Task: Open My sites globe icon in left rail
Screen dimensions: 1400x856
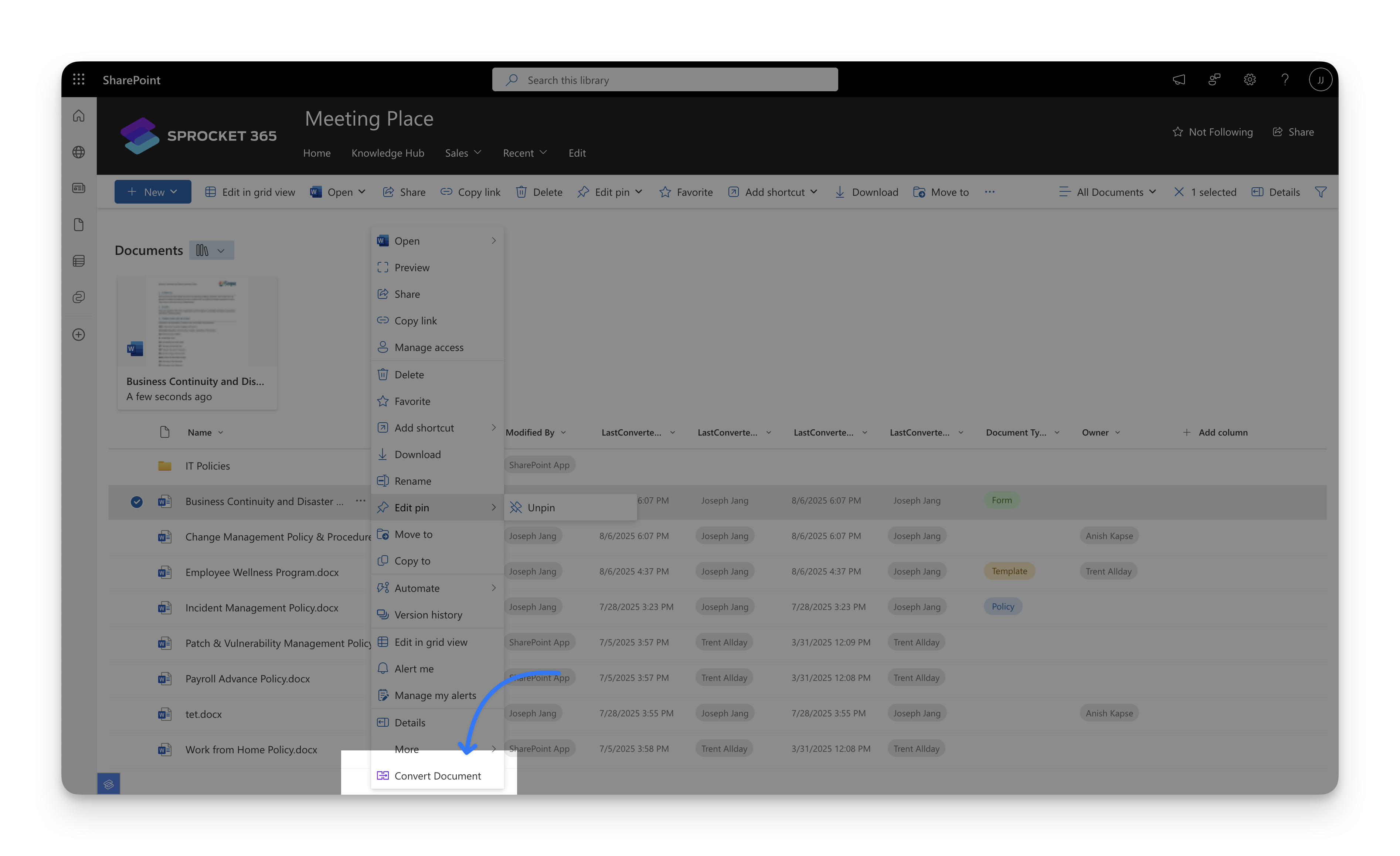Action: pos(79,152)
